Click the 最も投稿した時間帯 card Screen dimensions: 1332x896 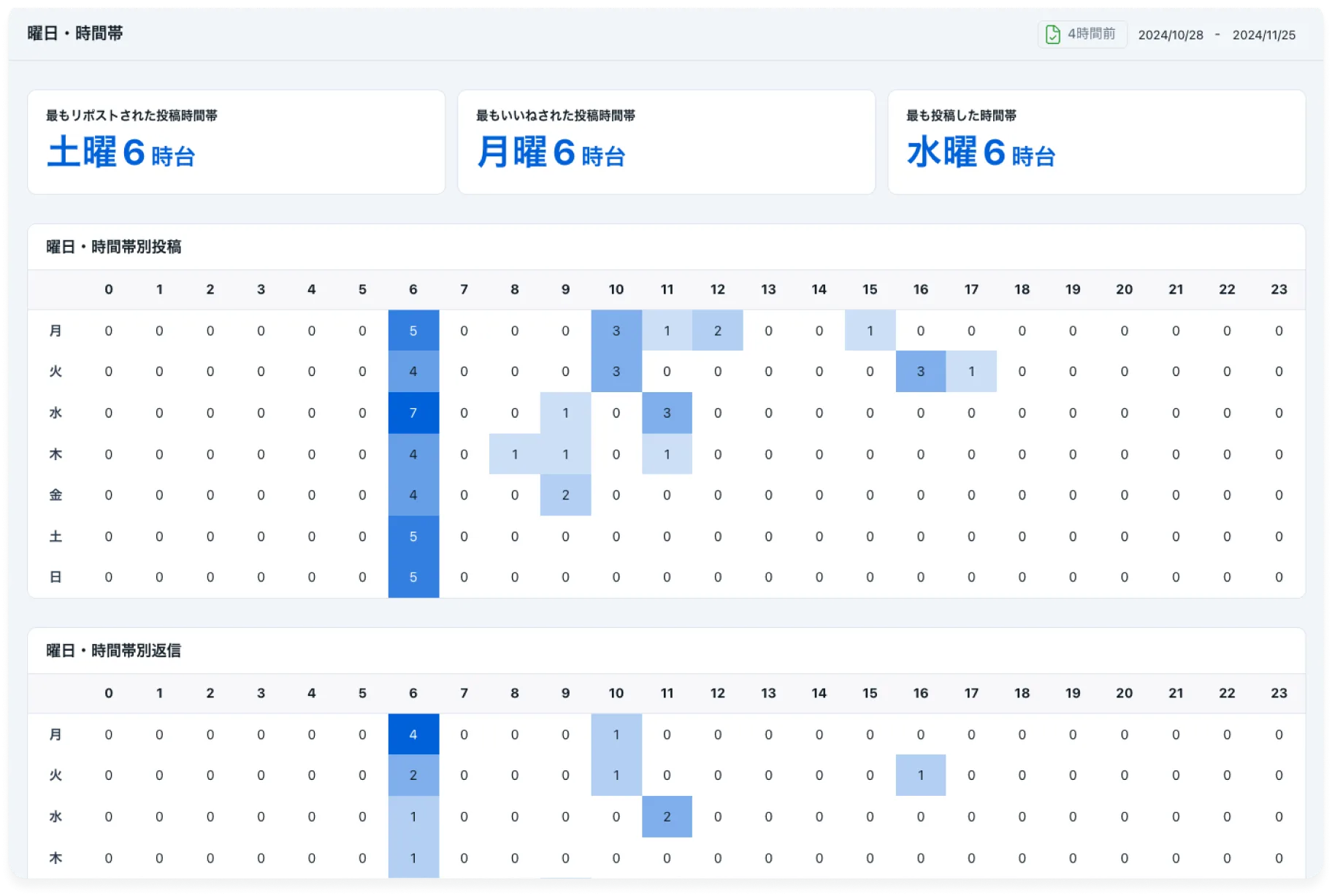[1097, 142]
